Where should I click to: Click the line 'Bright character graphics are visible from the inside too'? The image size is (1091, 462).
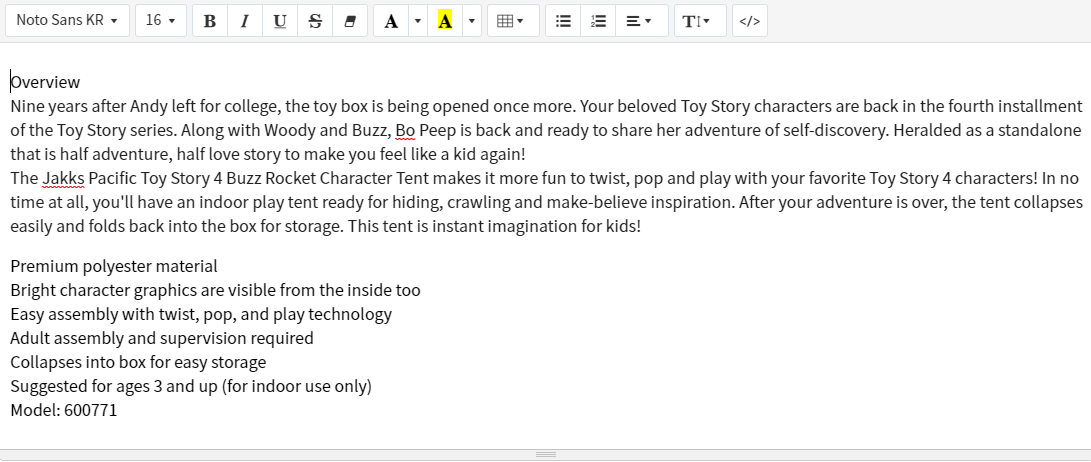tap(216, 289)
